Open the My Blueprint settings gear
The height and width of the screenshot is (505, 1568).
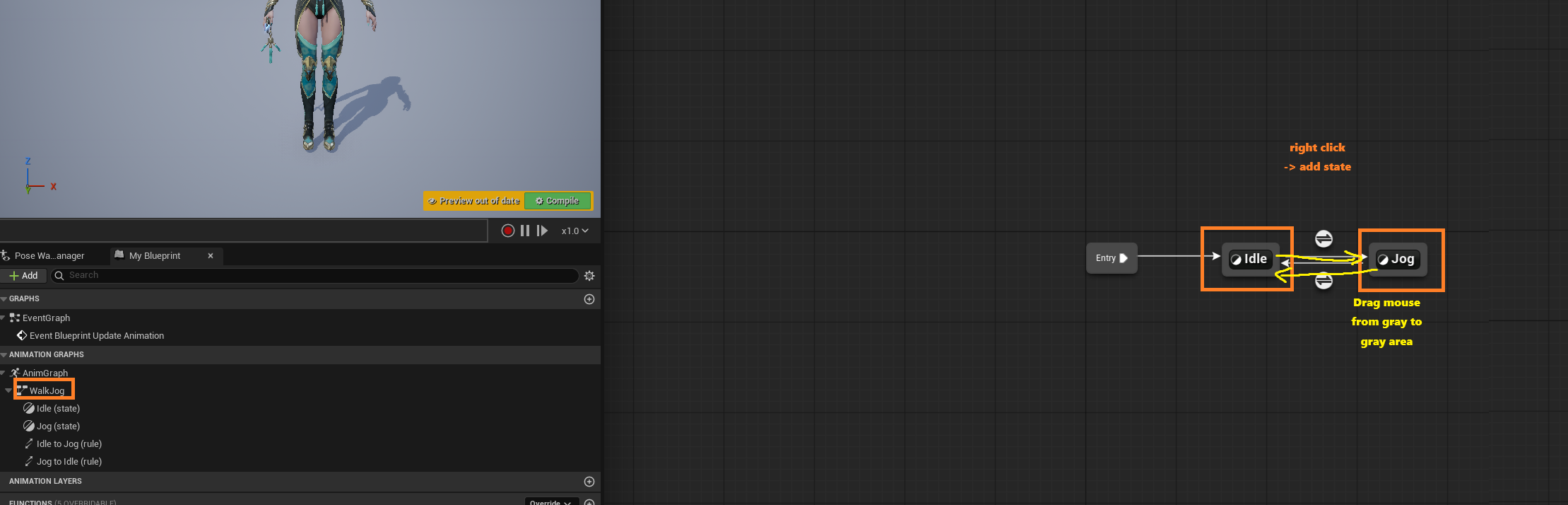[x=589, y=276]
